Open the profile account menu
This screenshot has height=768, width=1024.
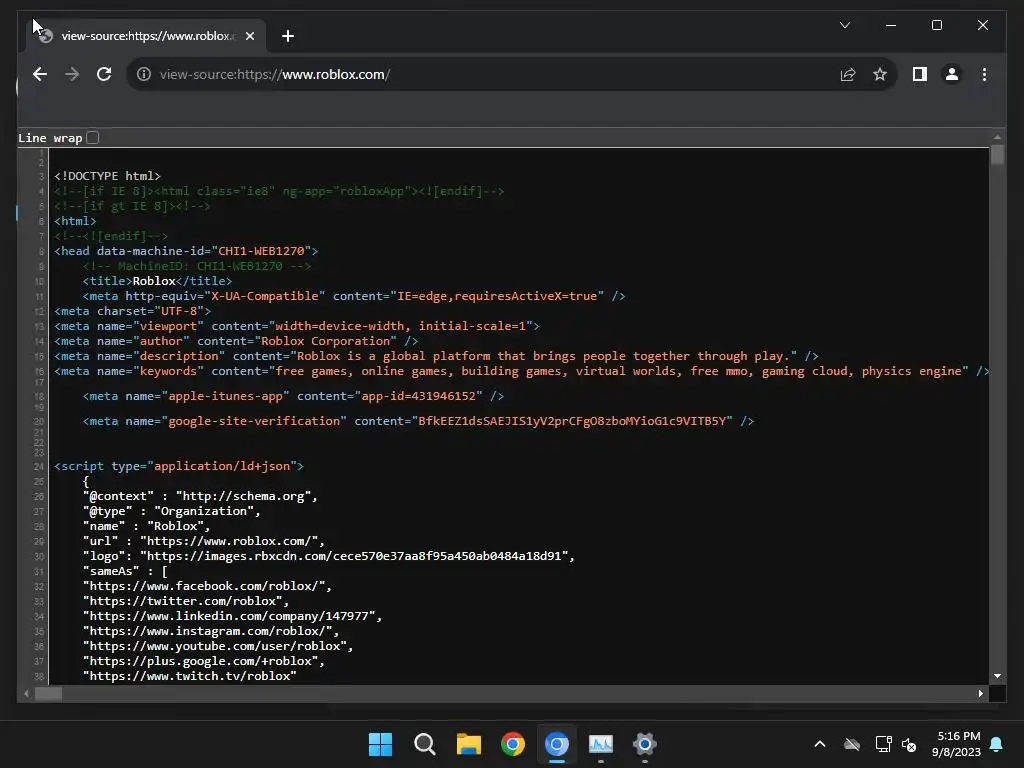pyautogui.click(x=952, y=74)
